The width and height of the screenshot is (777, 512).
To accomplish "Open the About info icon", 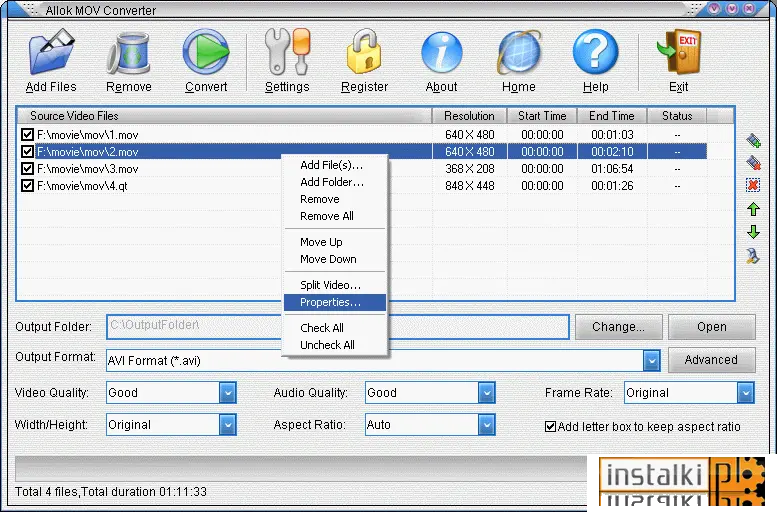I will pyautogui.click(x=442, y=52).
